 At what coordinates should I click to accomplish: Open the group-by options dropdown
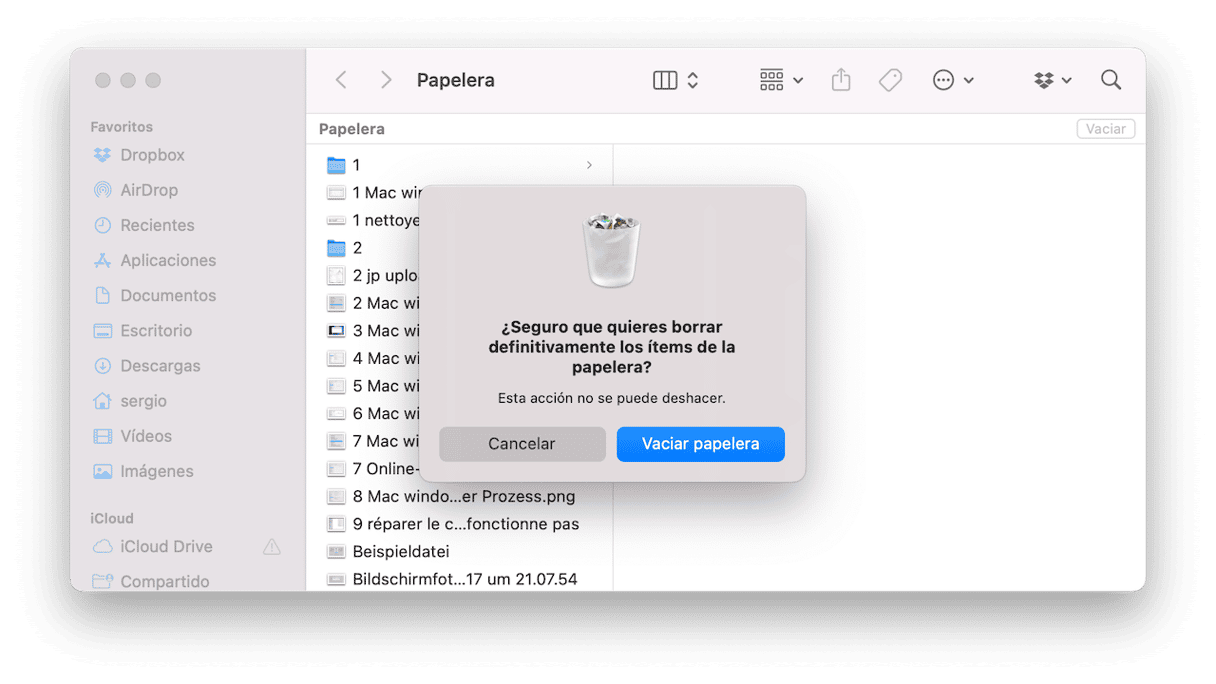781,80
